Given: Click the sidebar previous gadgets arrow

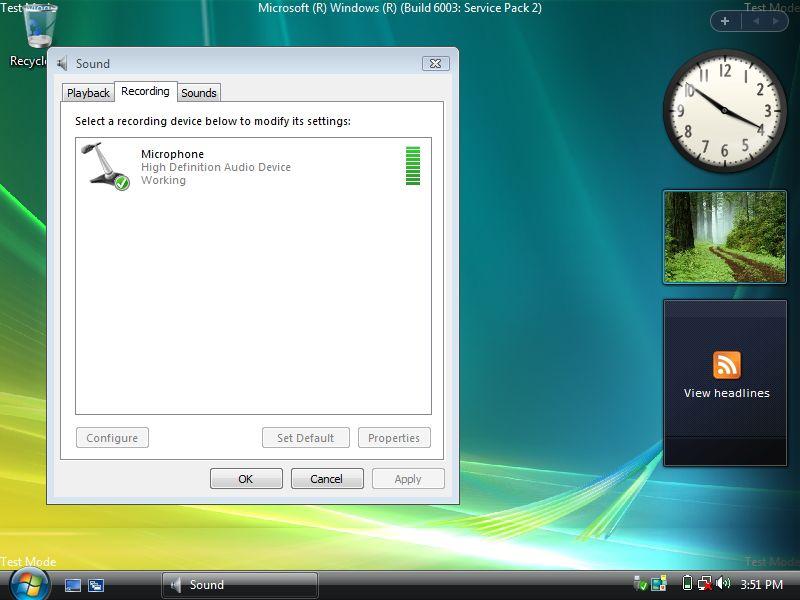Looking at the screenshot, I should pyautogui.click(x=756, y=21).
